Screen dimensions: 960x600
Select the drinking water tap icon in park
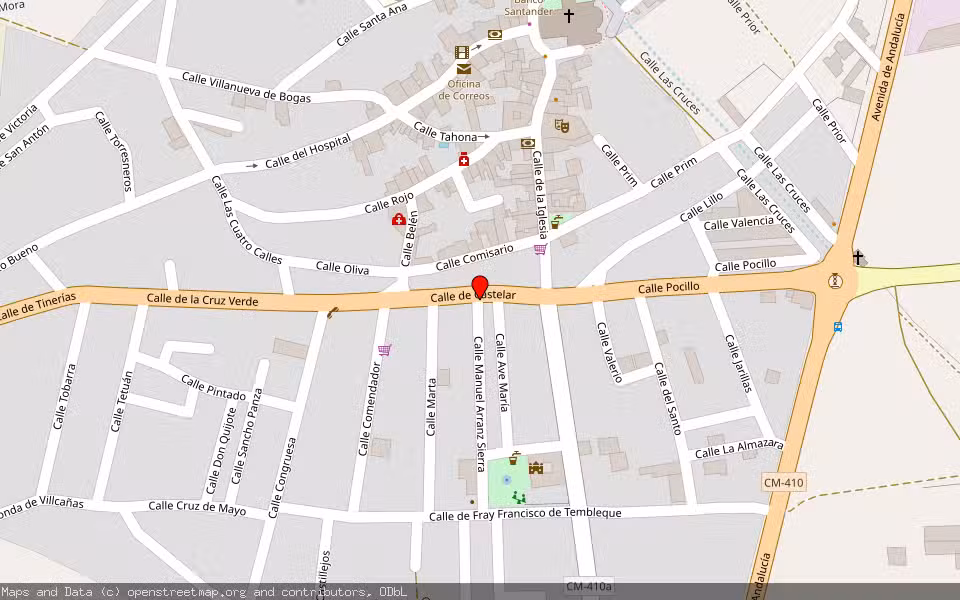click(514, 459)
